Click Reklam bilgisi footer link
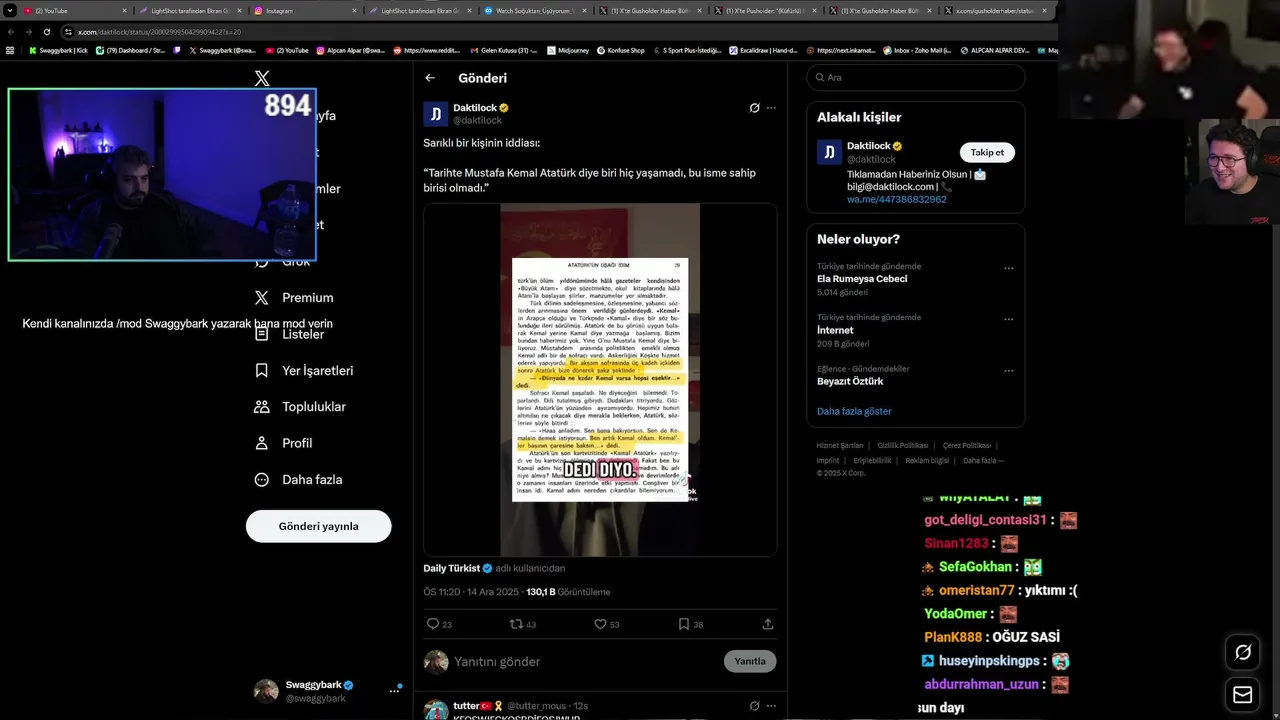The image size is (1280, 720). (x=927, y=461)
